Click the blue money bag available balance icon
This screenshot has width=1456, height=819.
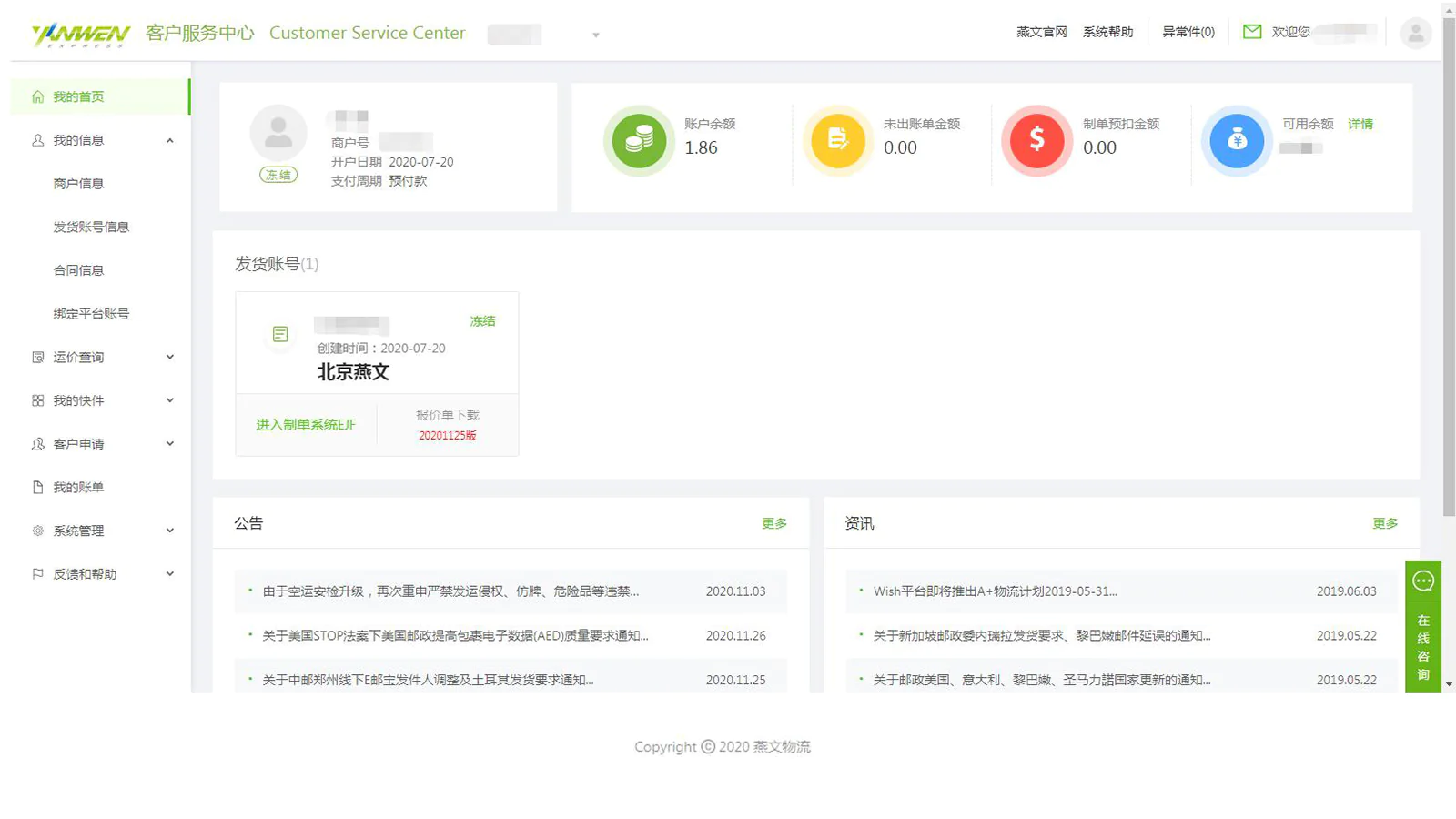1236,140
